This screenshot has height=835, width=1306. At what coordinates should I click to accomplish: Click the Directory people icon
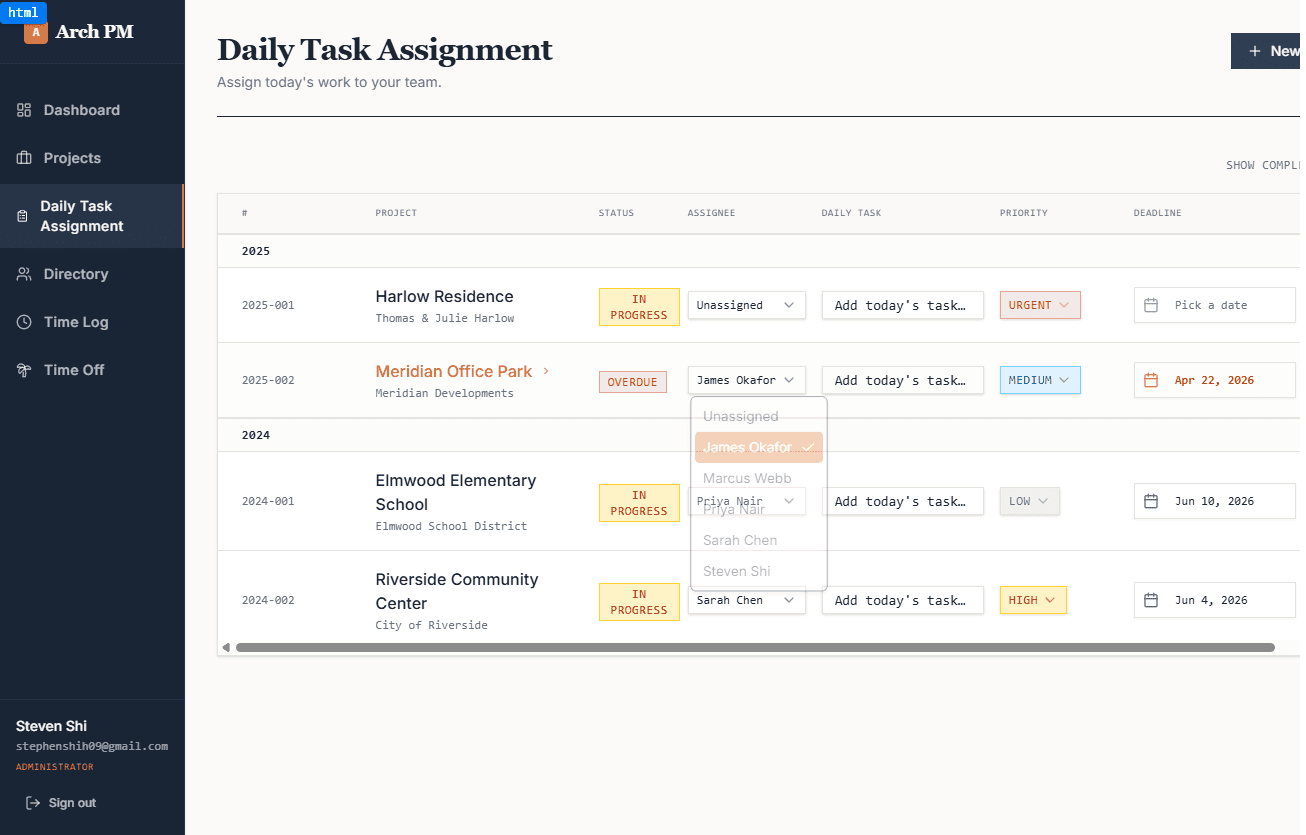[x=24, y=274]
